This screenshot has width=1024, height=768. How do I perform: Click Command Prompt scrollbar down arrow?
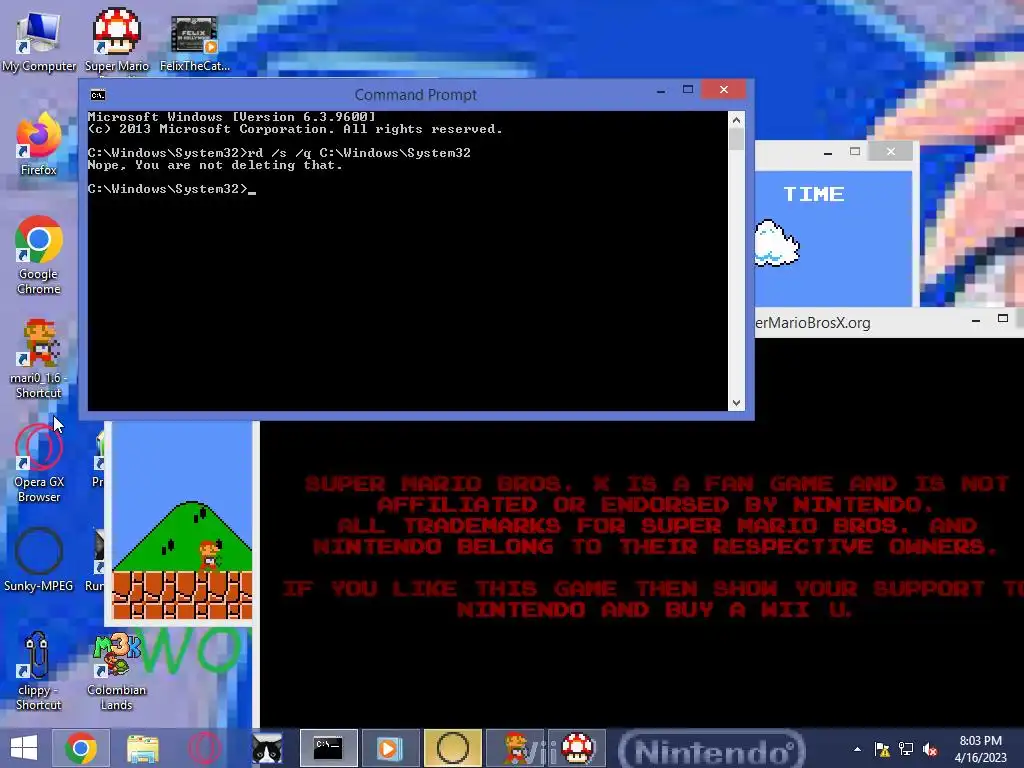pos(736,403)
